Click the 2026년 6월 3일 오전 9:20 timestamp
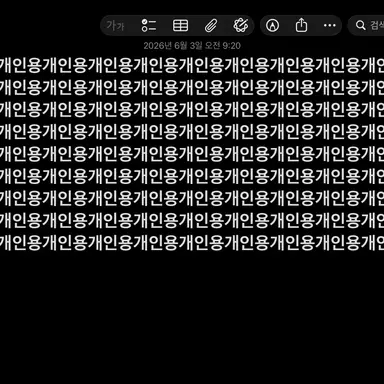The width and height of the screenshot is (384, 384). 192,46
